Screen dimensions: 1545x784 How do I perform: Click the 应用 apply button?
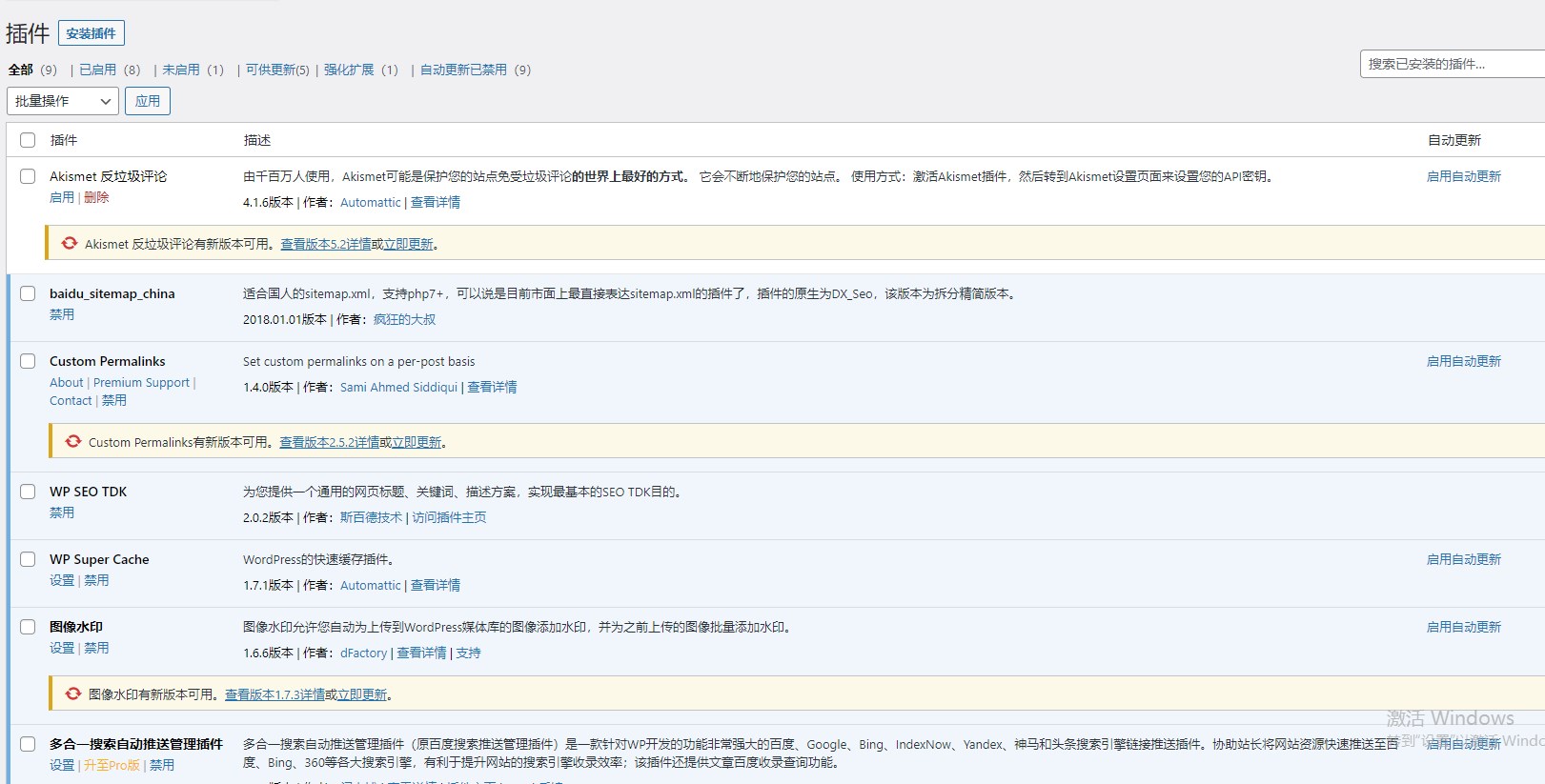click(x=148, y=101)
